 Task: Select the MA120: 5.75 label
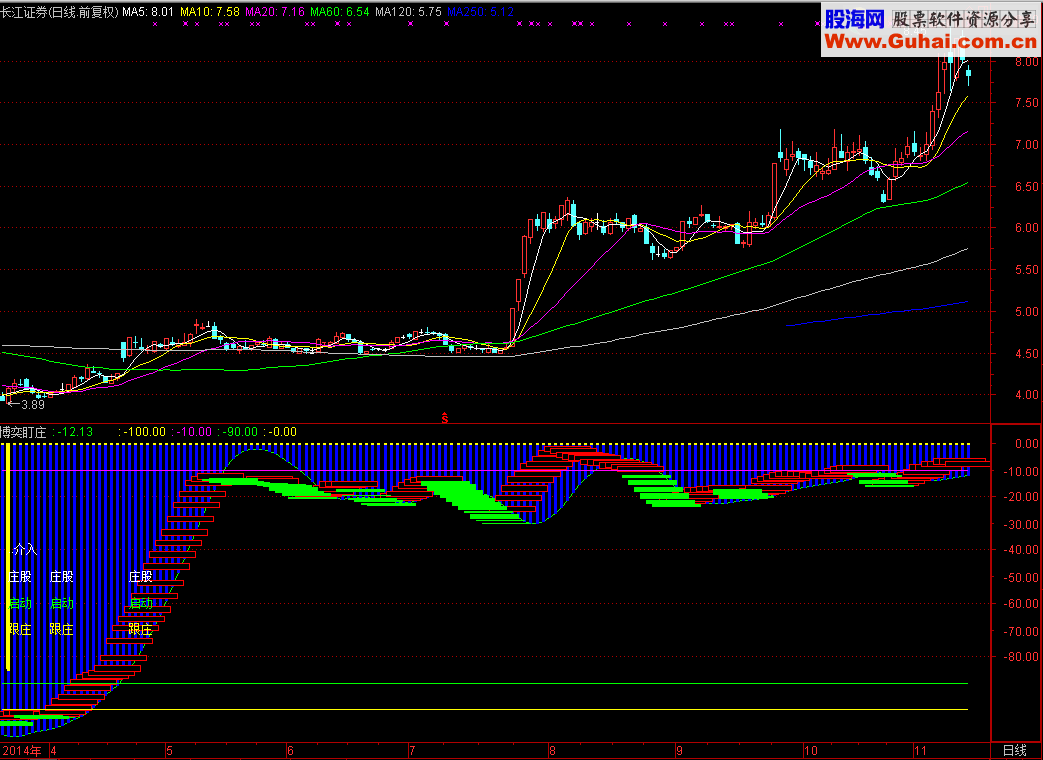click(408, 11)
